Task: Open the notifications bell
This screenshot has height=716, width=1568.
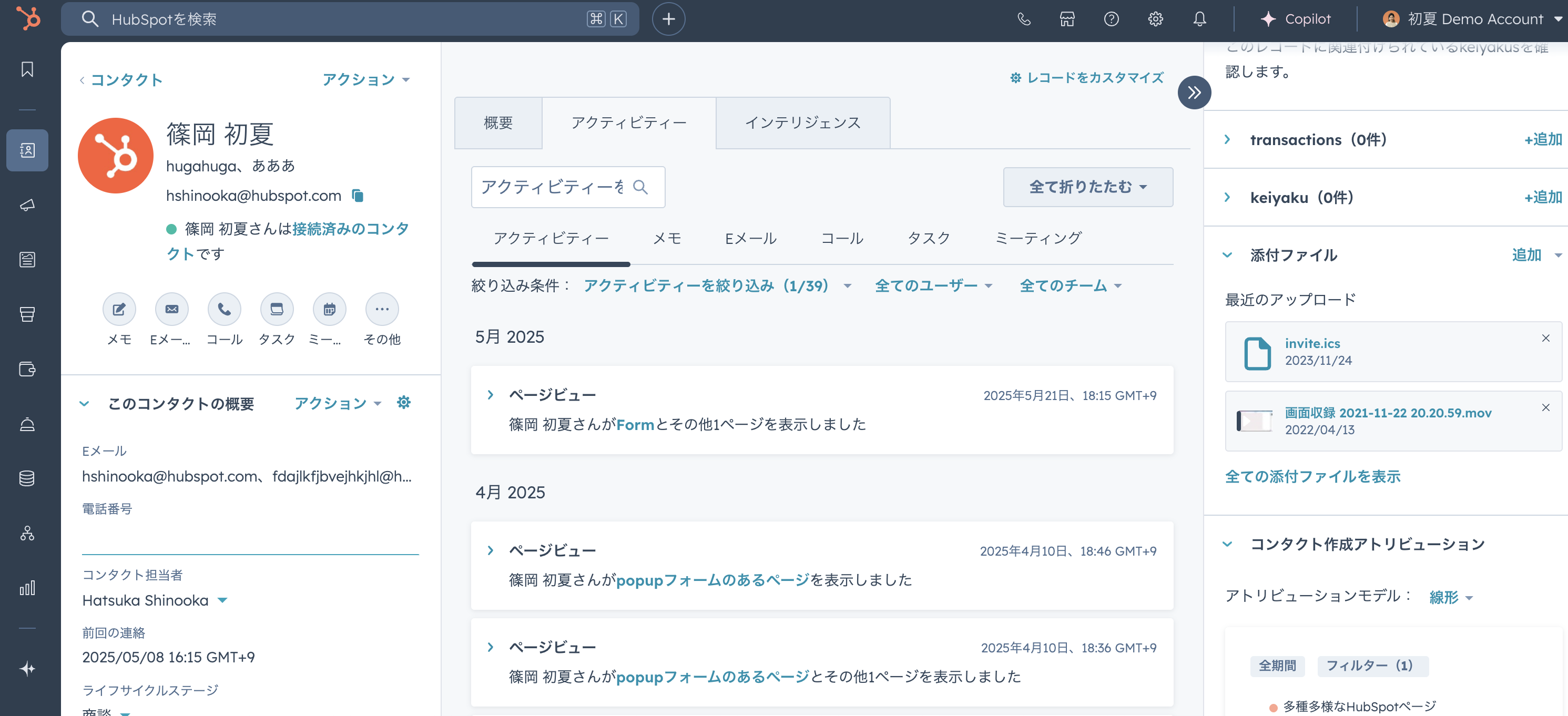Action: [x=1199, y=19]
